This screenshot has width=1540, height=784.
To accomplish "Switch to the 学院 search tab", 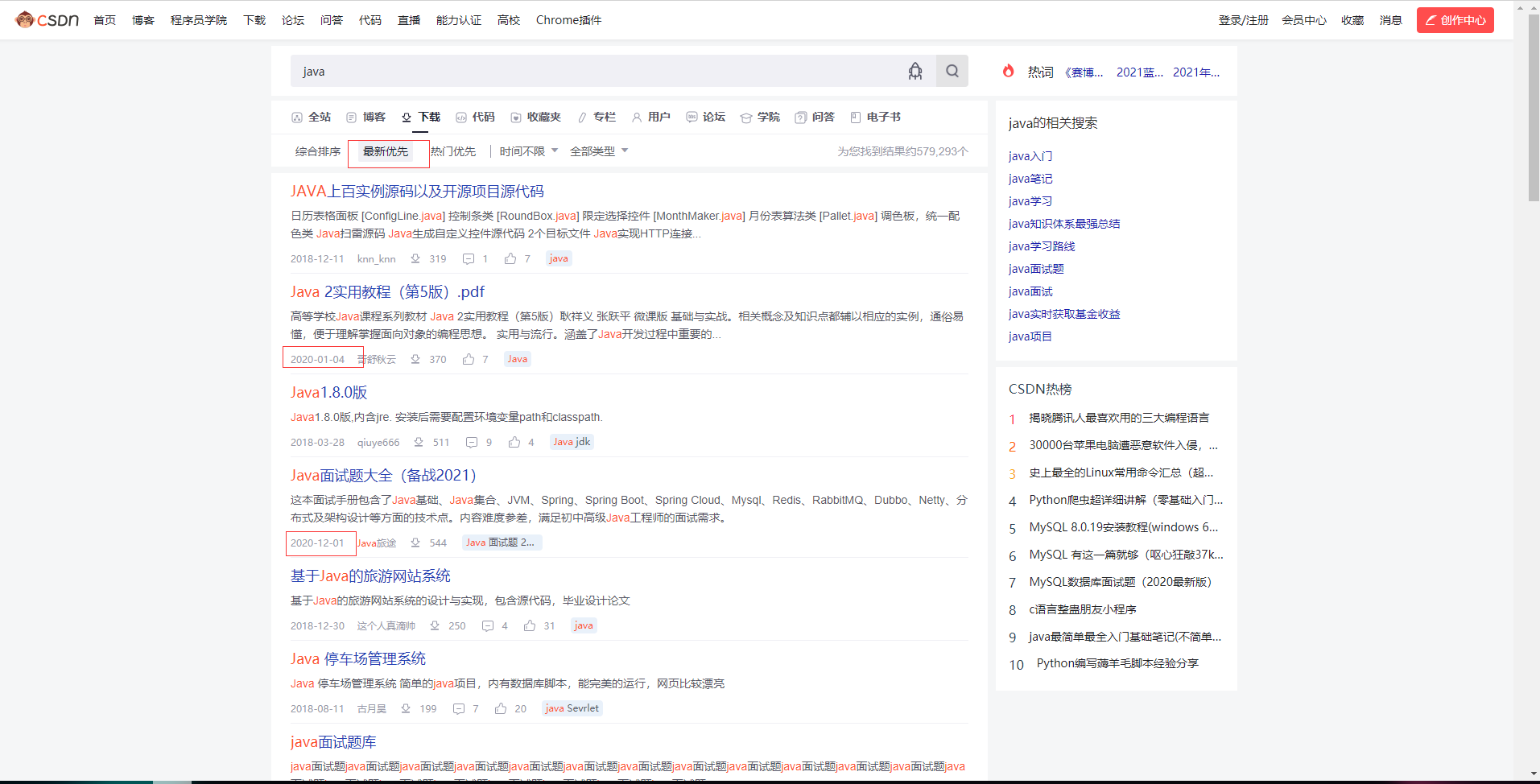I will coord(761,117).
